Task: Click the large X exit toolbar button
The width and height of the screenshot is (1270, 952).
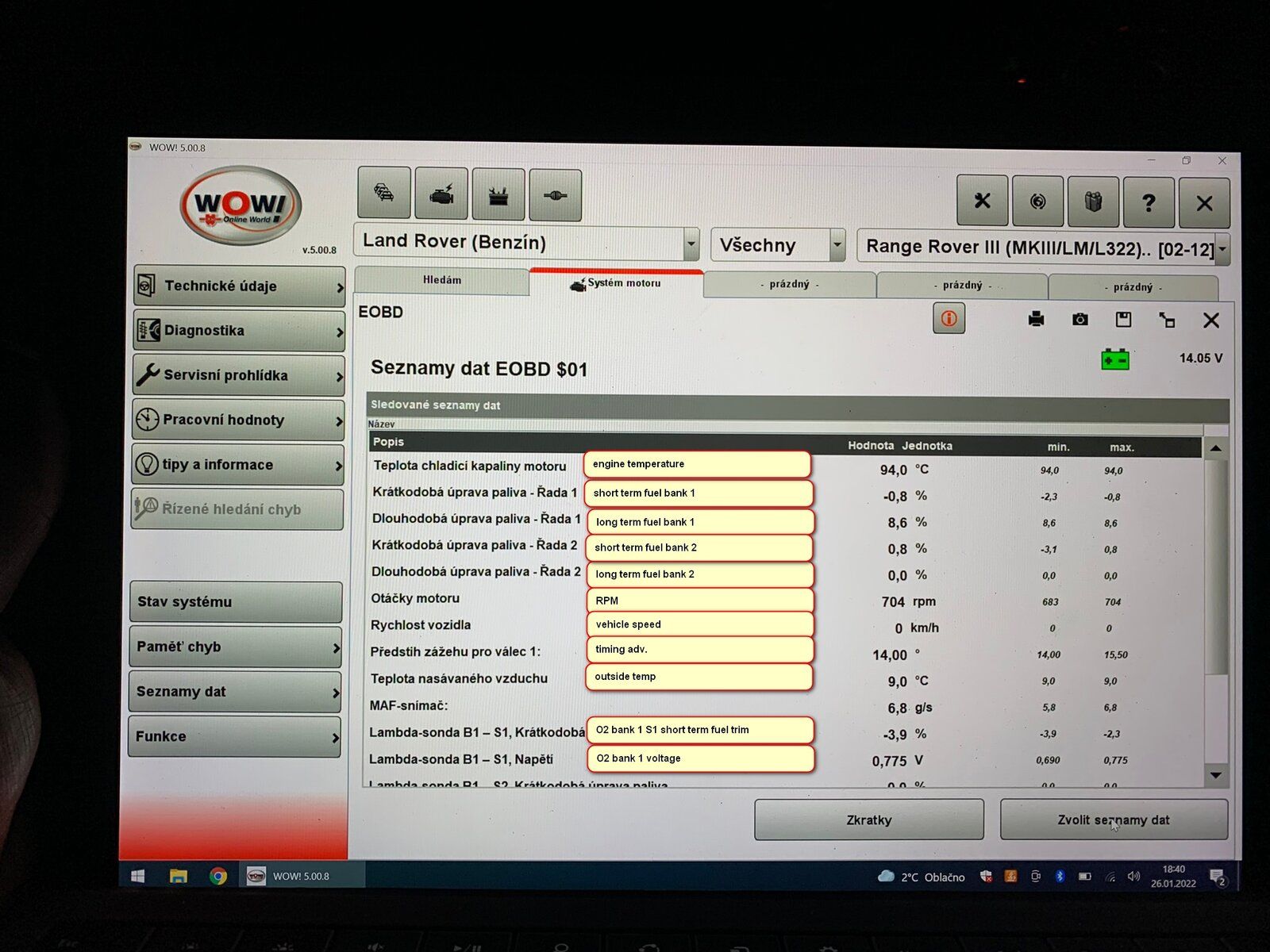Action: [1204, 204]
